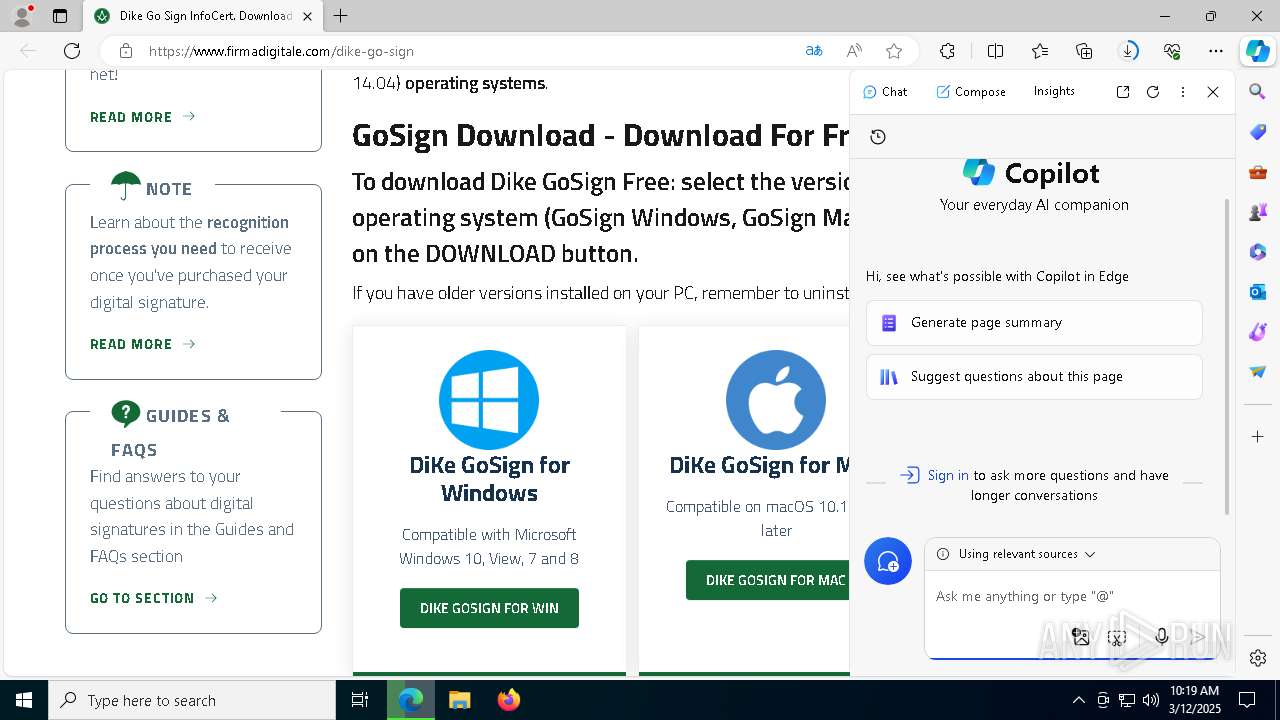The image size is (1280, 720).
Task: Open sidebar Designer icon
Action: click(x=1258, y=332)
